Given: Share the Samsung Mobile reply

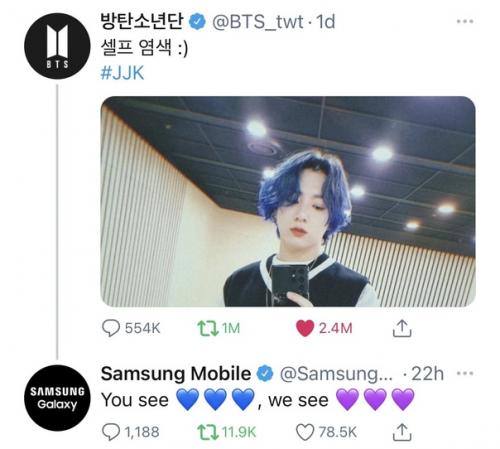Looking at the screenshot, I should point(402,432).
